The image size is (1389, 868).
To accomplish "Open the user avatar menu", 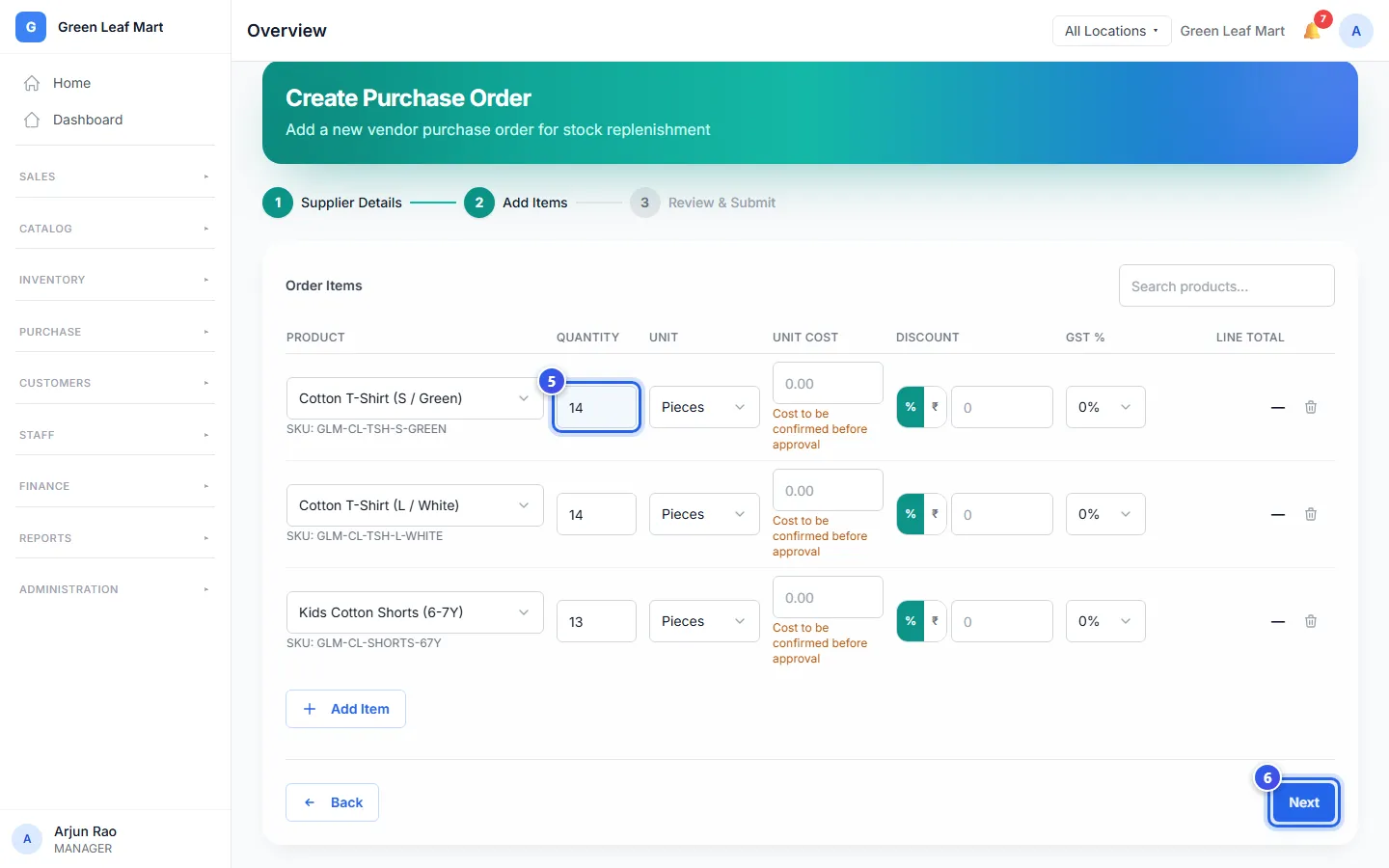I will [1356, 31].
